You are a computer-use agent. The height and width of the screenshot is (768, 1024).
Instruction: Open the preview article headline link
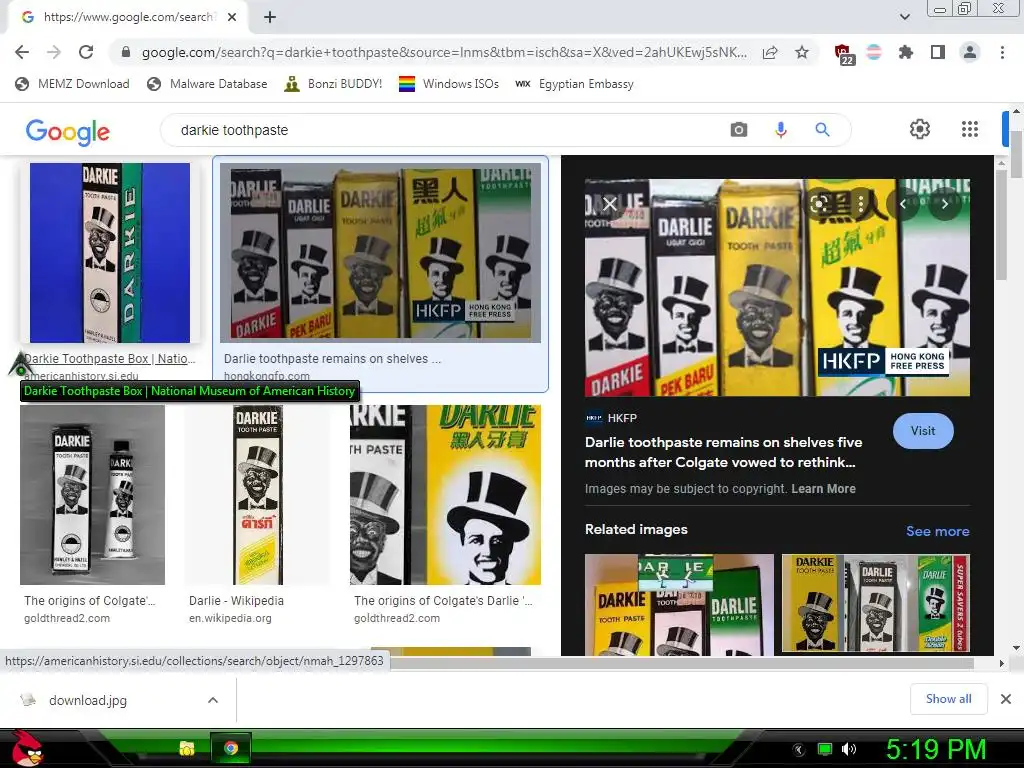click(x=724, y=452)
